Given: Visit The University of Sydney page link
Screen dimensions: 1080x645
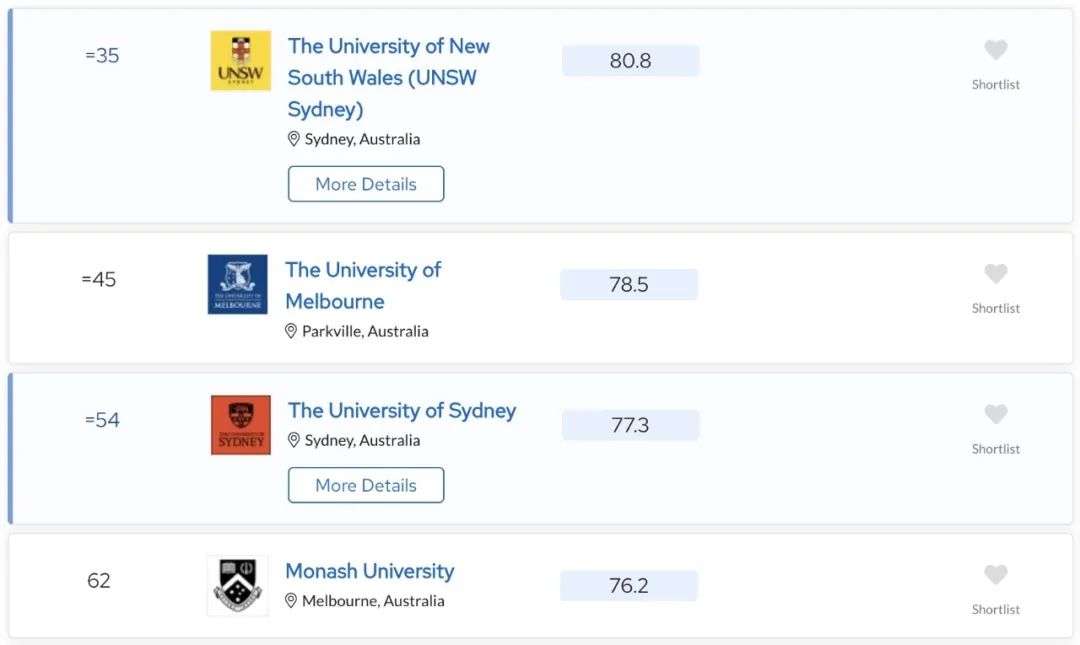Looking at the screenshot, I should 402,411.
